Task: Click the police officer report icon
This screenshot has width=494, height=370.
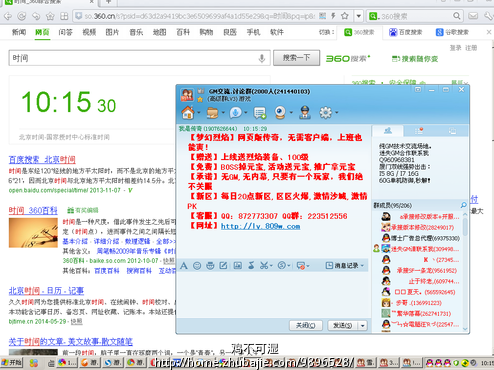Action: coord(305,113)
